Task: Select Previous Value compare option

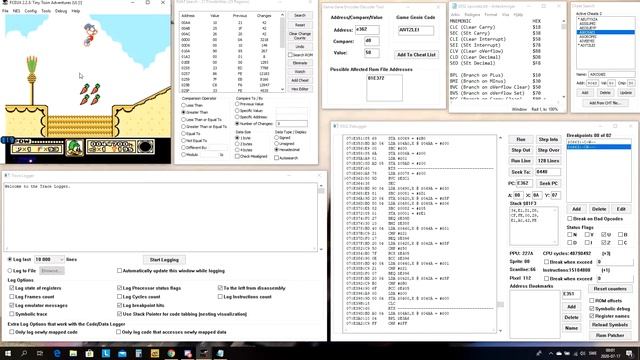Action: (237, 104)
